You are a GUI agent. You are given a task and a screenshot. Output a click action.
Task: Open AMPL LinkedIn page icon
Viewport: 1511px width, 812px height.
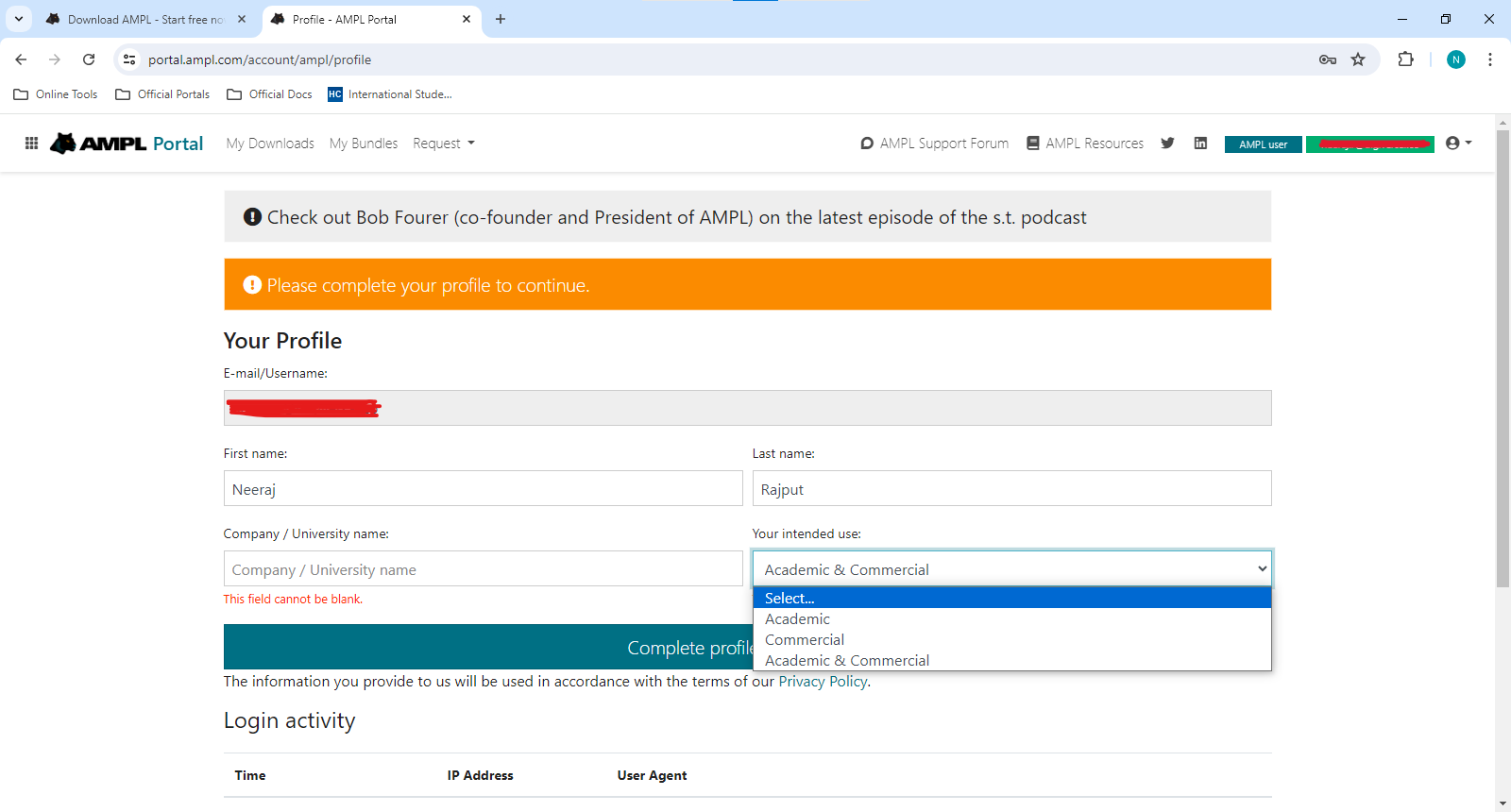tap(1200, 144)
